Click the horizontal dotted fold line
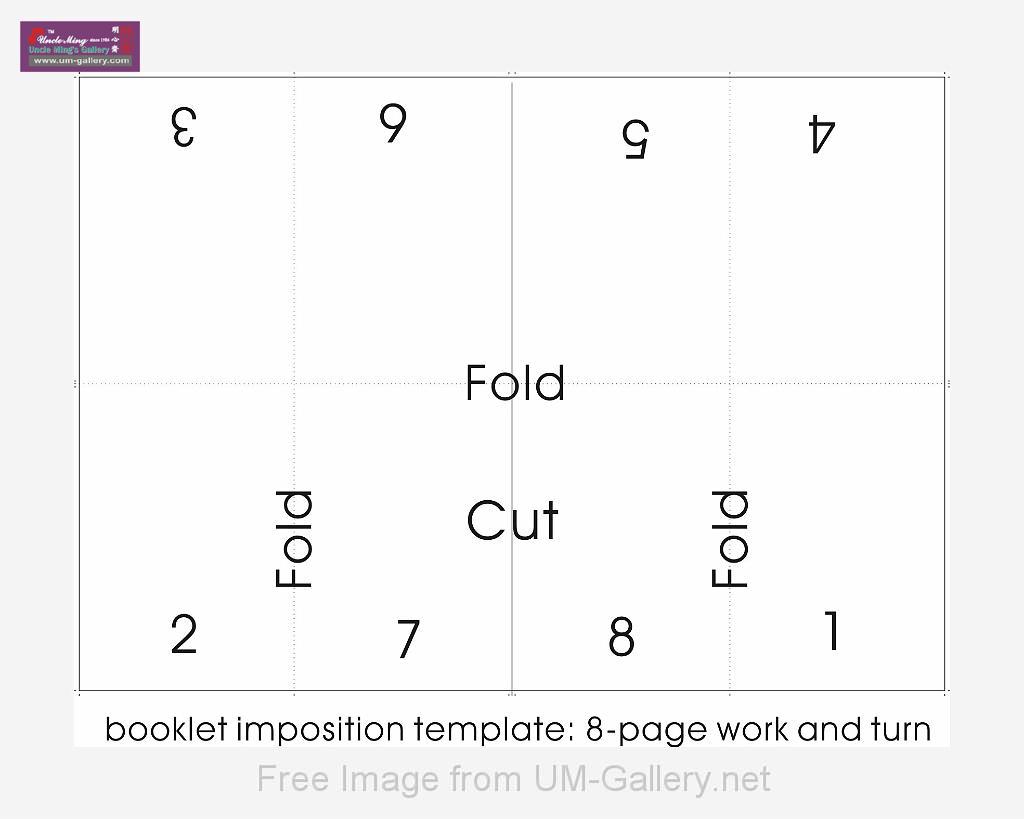This screenshot has height=819, width=1024. [200, 383]
